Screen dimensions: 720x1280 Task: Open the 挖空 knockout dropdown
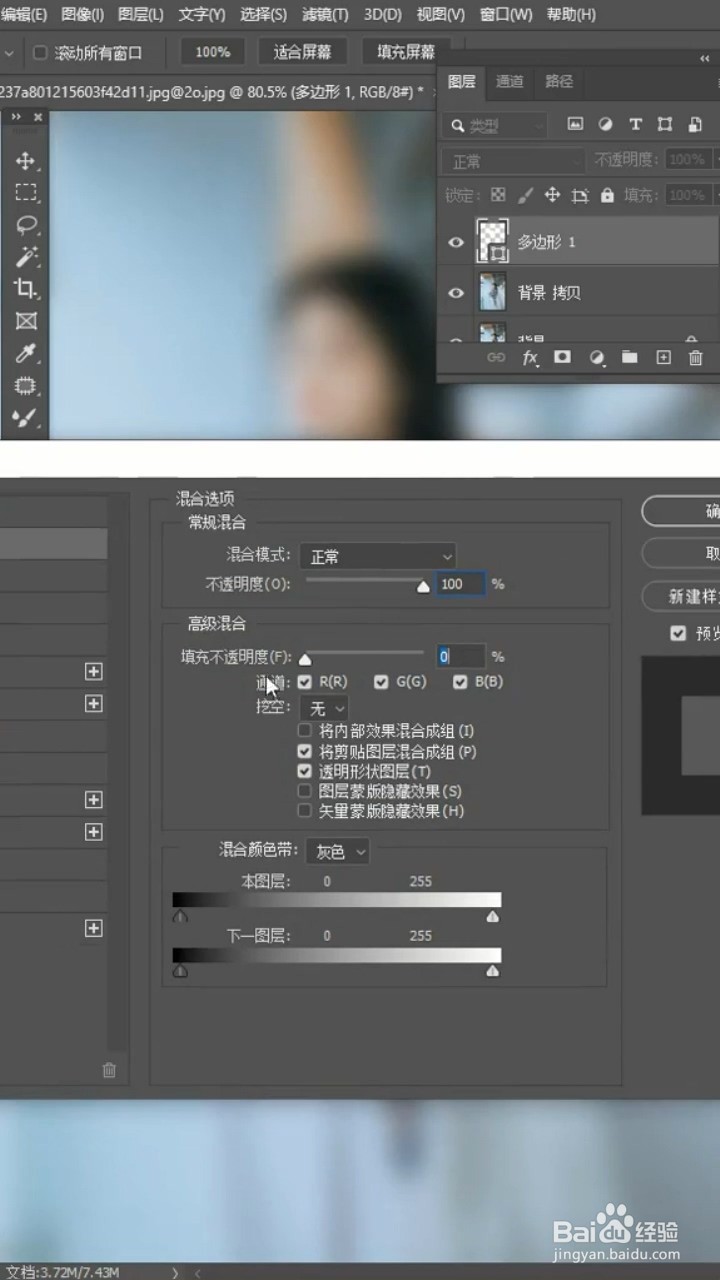(x=324, y=708)
